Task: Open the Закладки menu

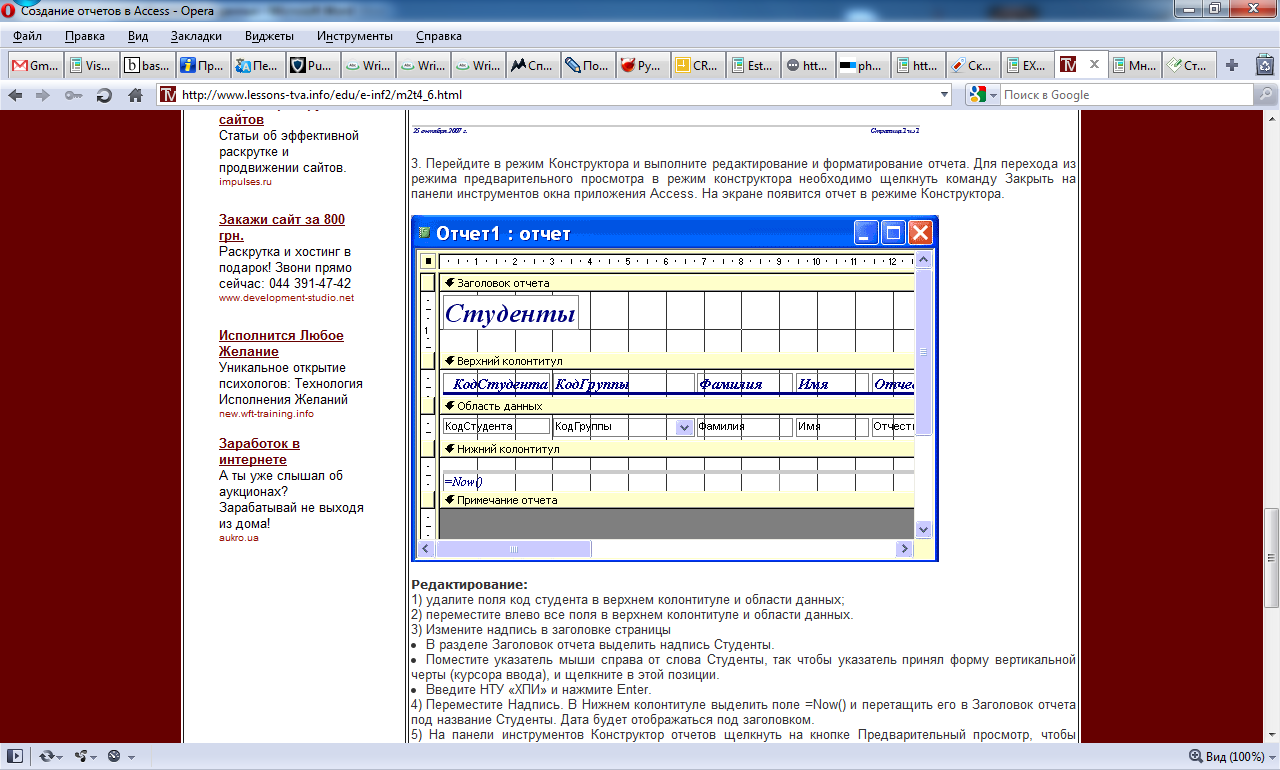Action: coord(196,36)
